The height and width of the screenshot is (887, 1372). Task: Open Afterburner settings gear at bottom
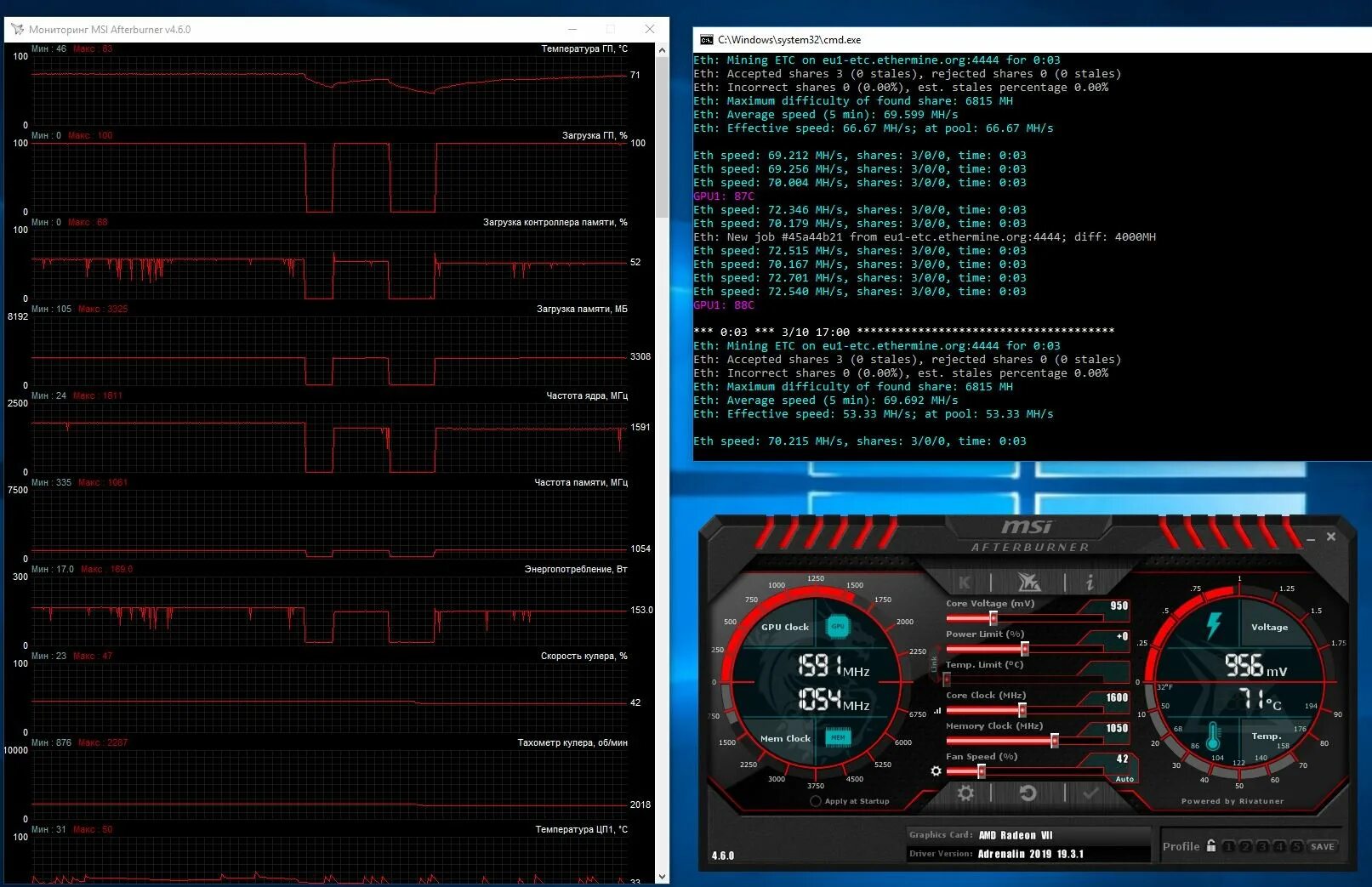965,793
